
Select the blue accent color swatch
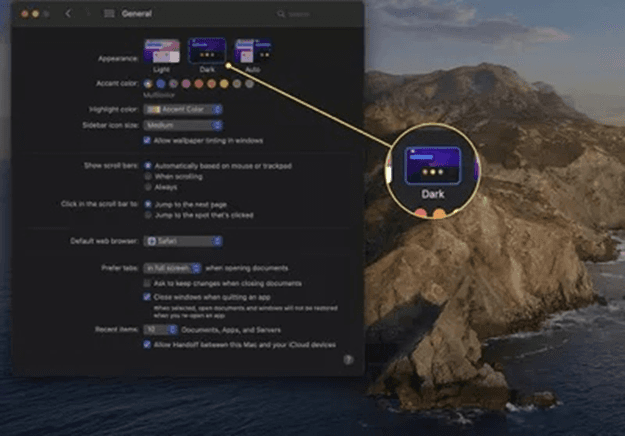pyautogui.click(x=161, y=84)
